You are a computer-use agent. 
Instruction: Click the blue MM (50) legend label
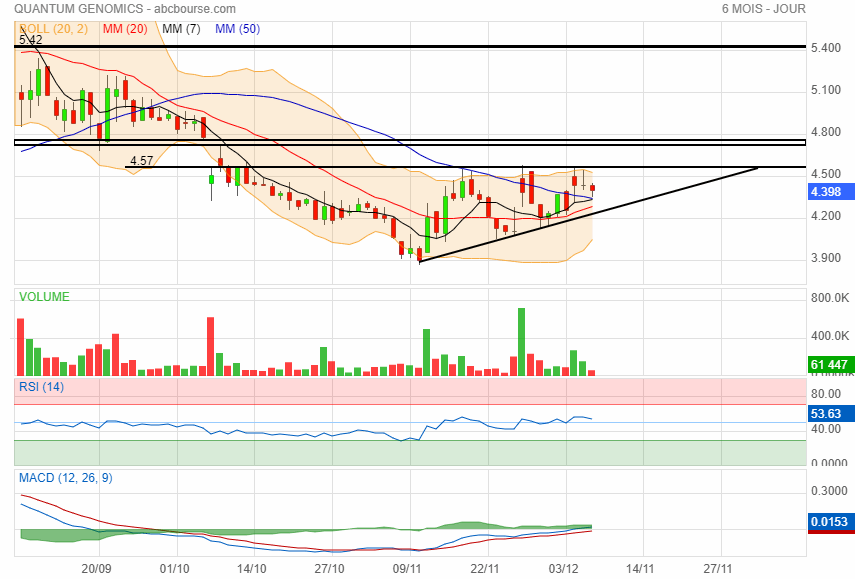(237, 29)
